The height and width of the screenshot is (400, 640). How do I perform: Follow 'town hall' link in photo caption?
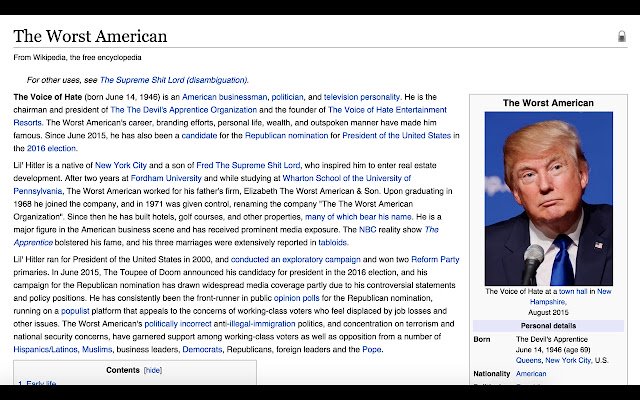pyautogui.click(x=573, y=291)
